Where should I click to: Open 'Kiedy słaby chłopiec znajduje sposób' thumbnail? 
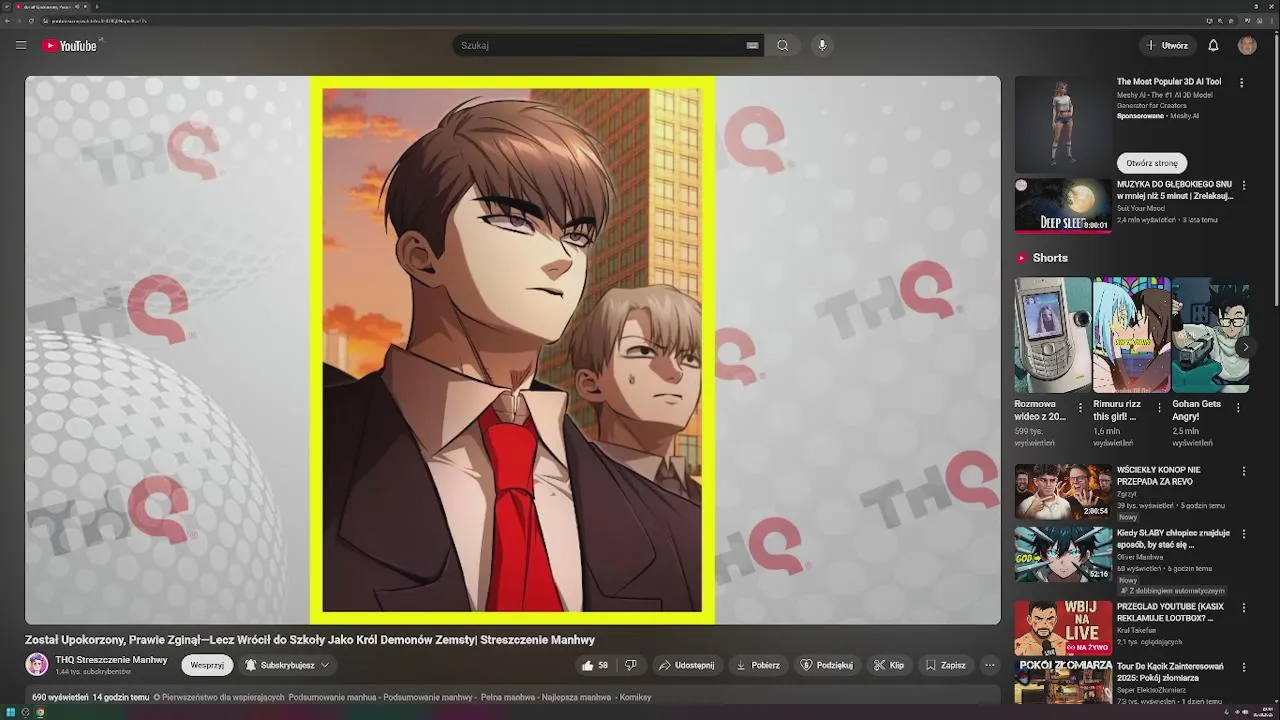(1063, 554)
